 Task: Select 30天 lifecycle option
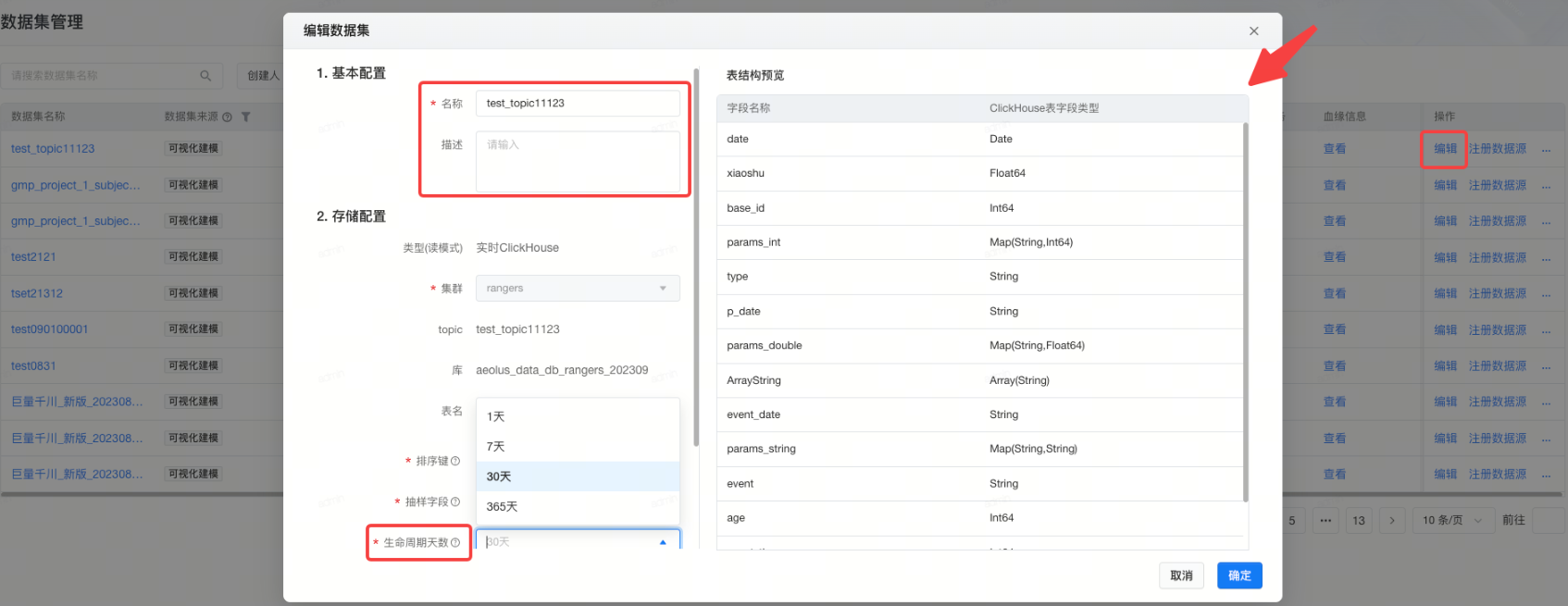tap(578, 476)
